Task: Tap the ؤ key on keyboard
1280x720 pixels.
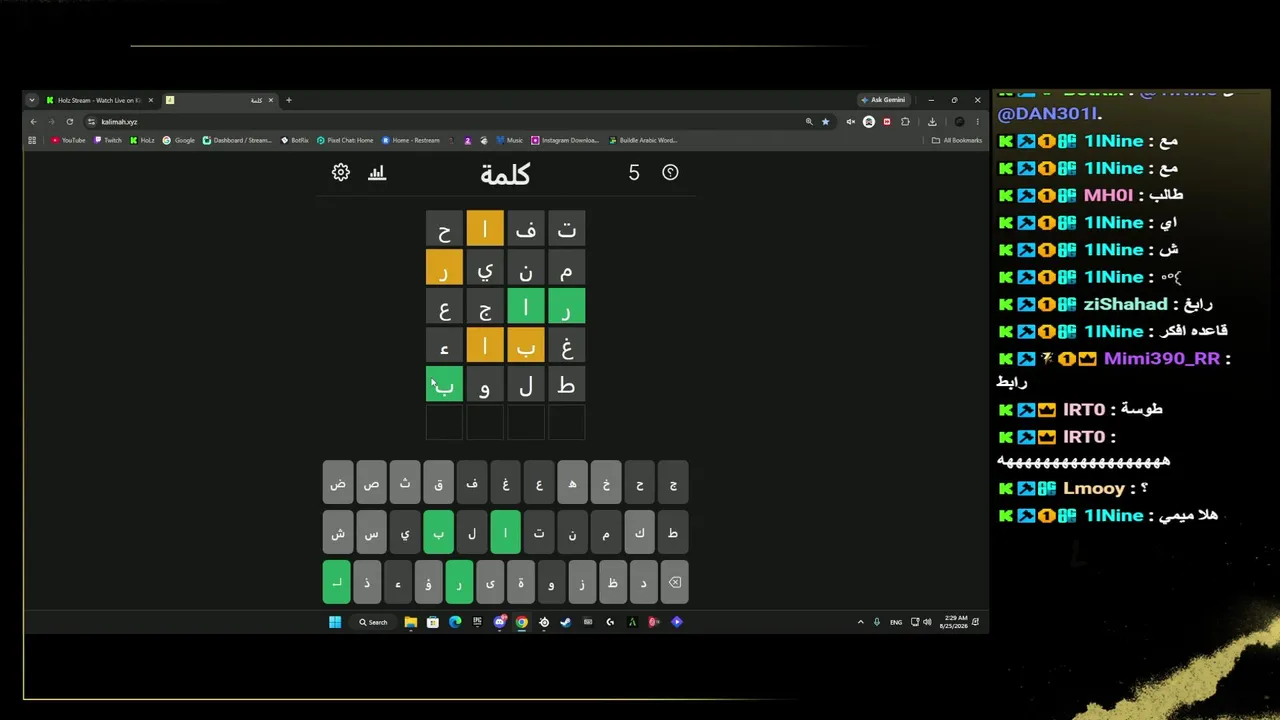Action: 428,582
